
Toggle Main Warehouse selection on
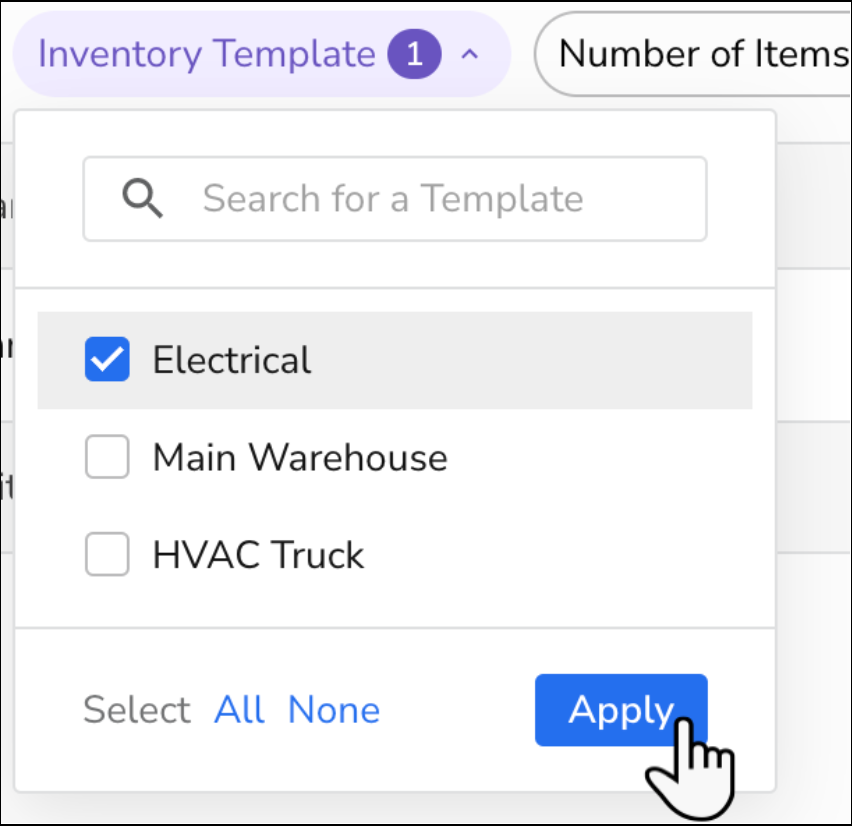[x=107, y=457]
